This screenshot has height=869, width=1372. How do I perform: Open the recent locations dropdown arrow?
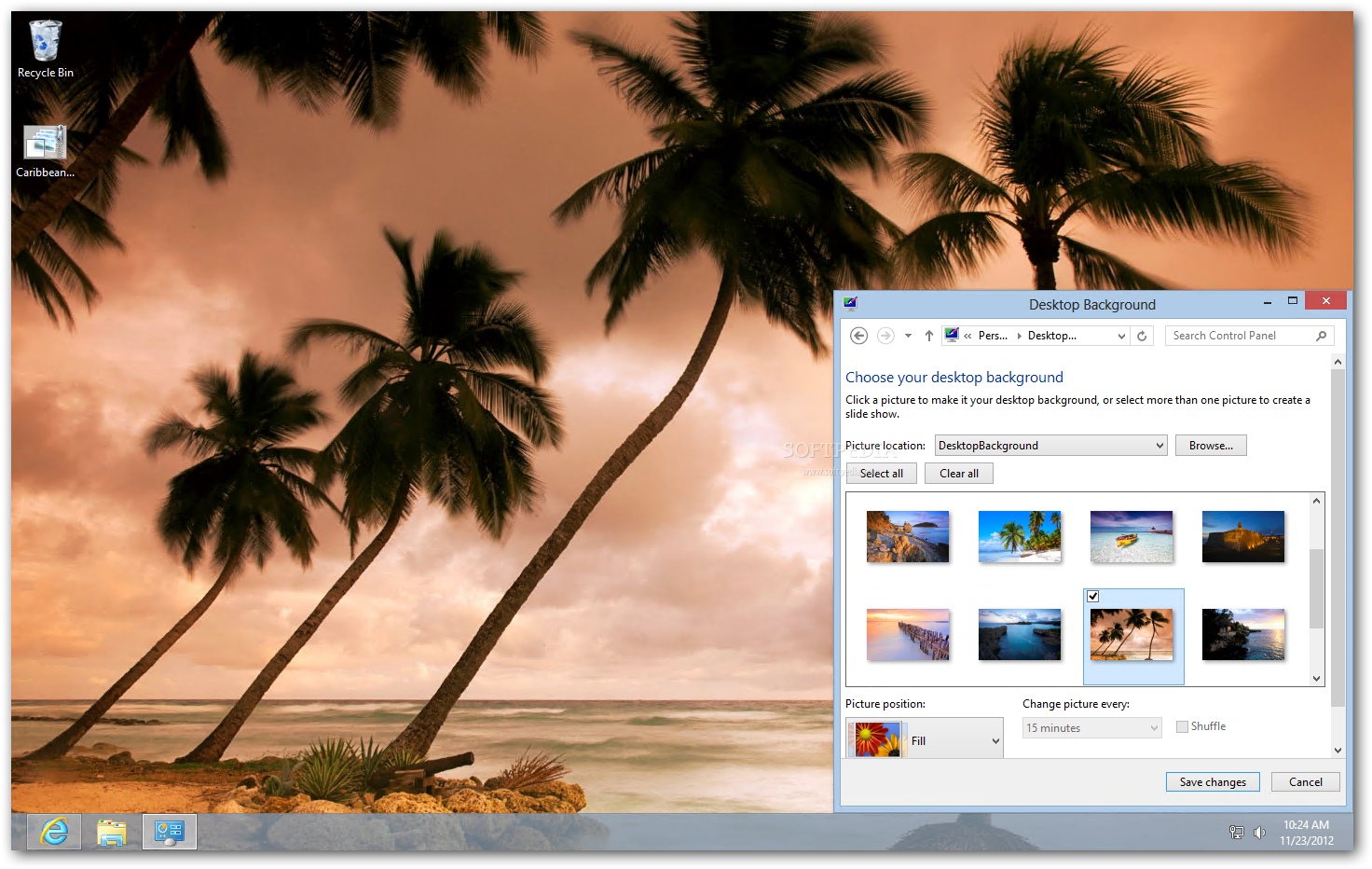tap(908, 336)
